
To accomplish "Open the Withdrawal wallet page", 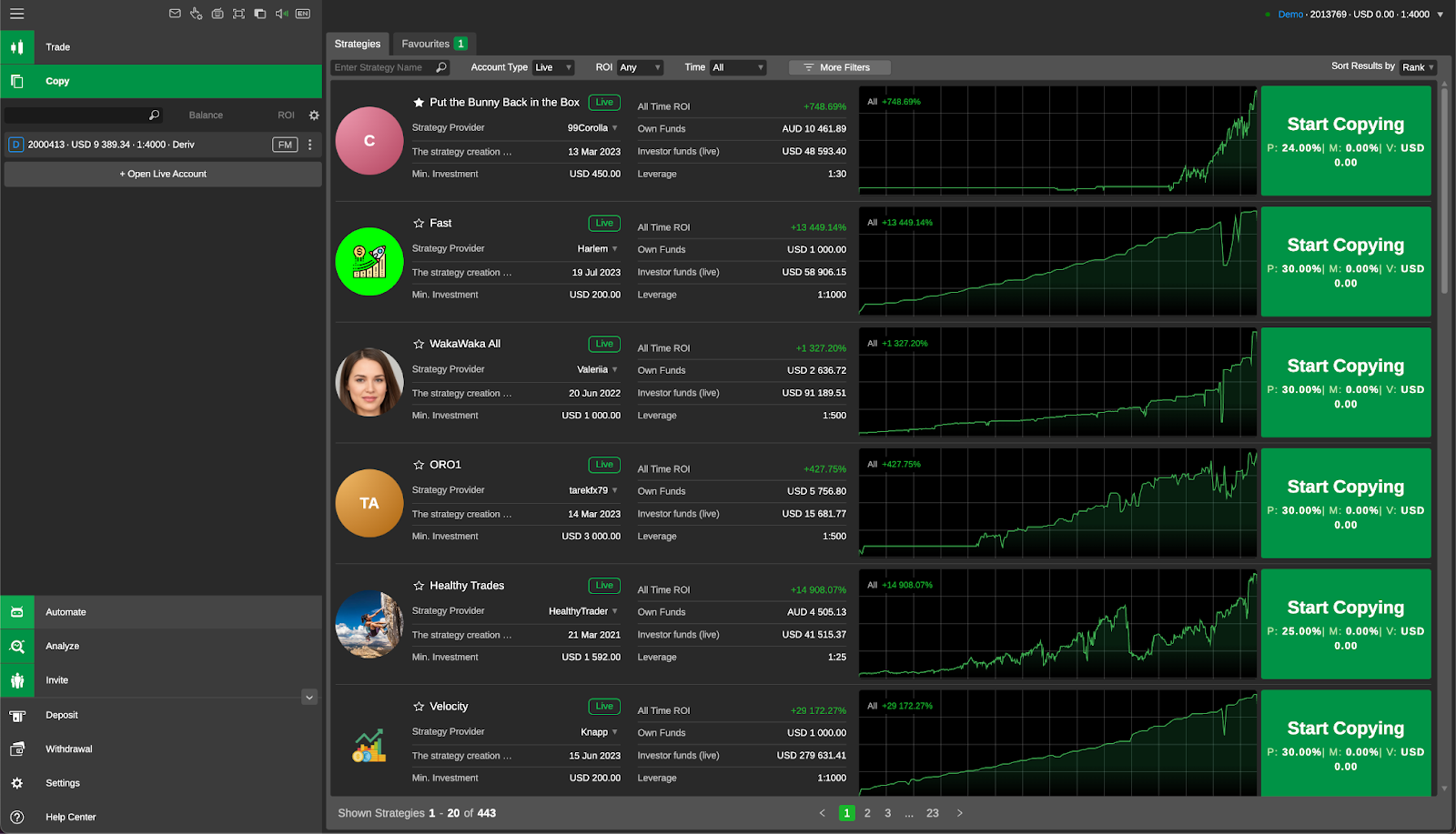I will (67, 749).
